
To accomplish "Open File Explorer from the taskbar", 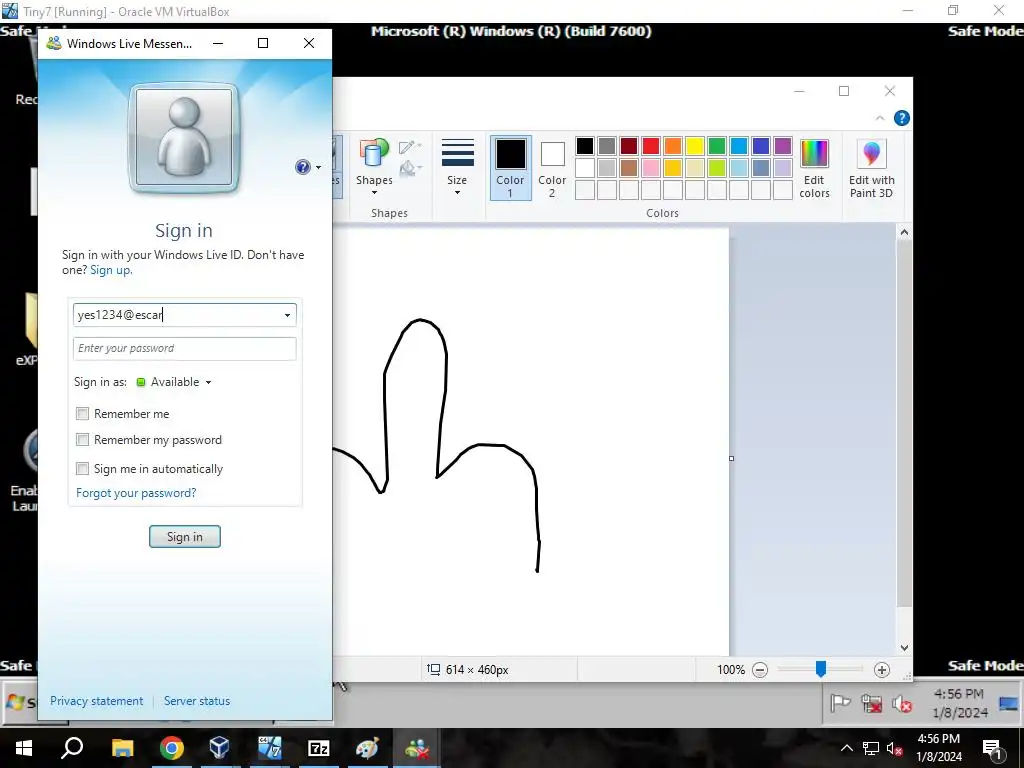I will coord(122,748).
